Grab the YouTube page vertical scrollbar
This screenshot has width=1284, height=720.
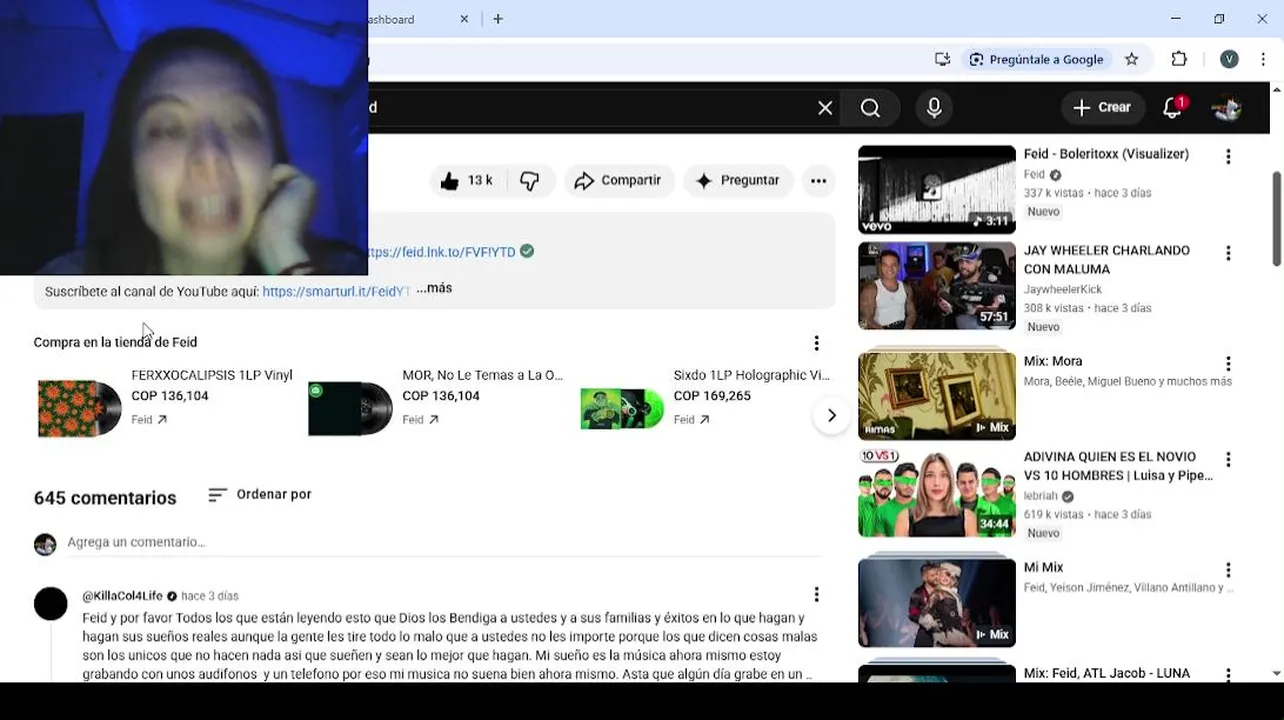coord(1276,218)
